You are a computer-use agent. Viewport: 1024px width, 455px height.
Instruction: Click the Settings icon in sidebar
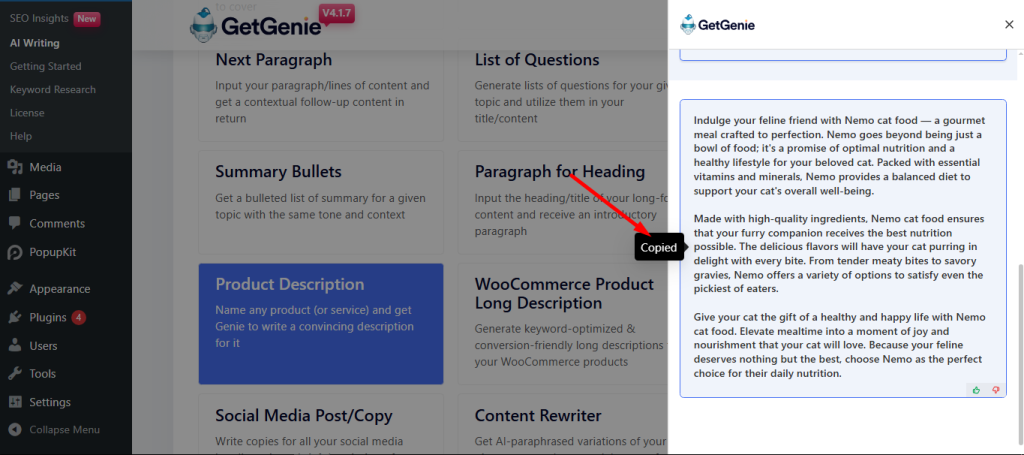15,402
